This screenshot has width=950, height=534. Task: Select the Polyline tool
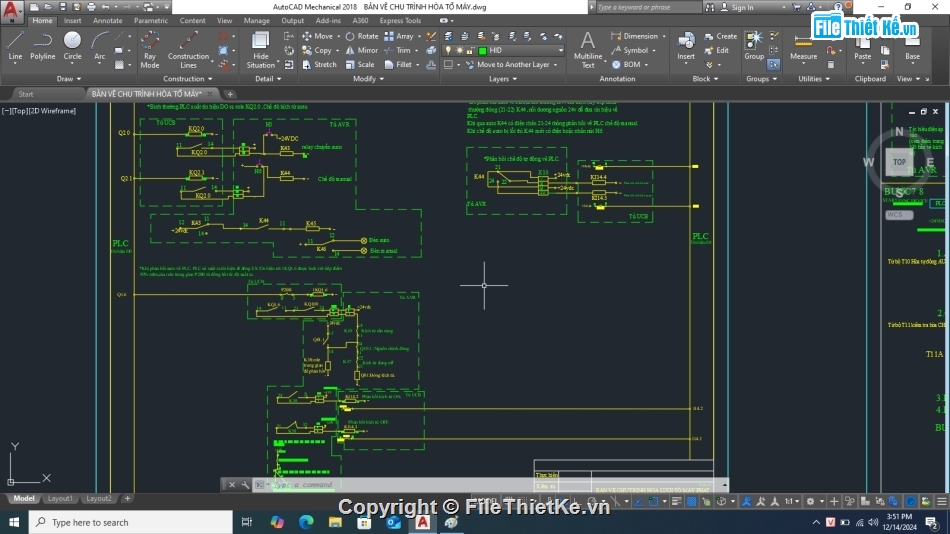click(42, 47)
